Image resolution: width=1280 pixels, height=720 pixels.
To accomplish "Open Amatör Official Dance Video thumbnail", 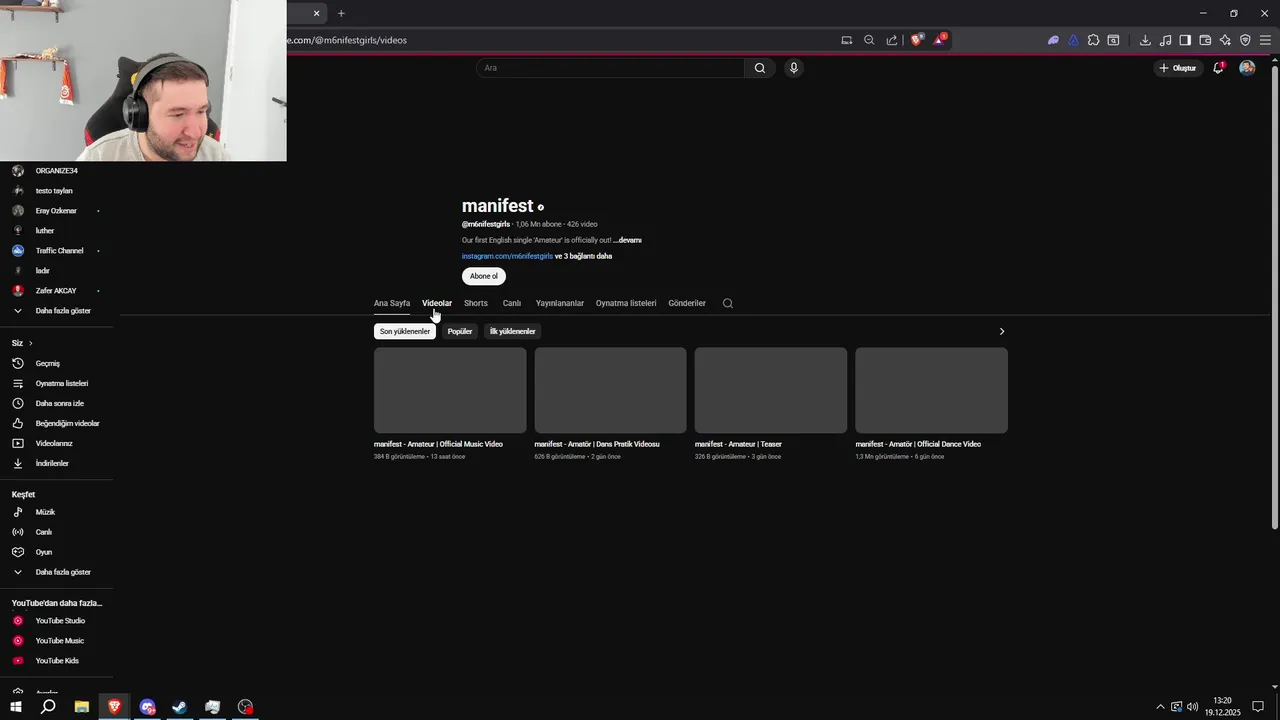I will [932, 390].
